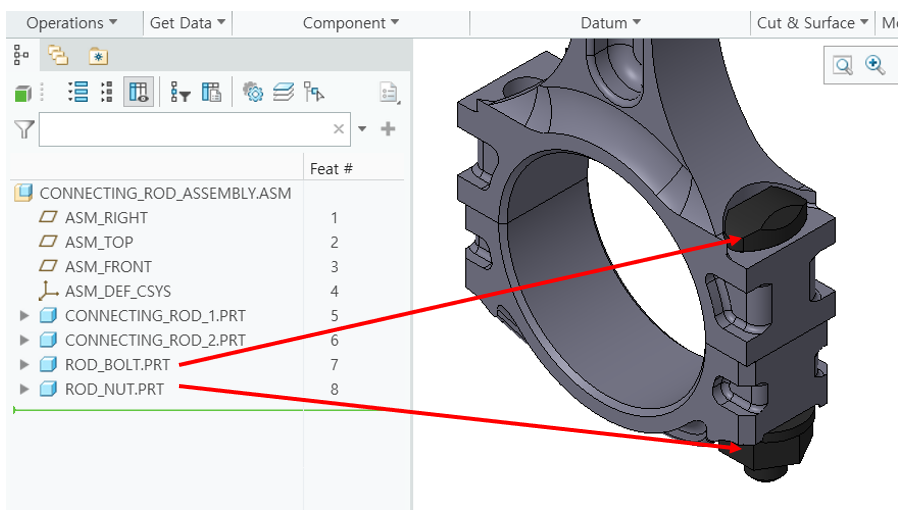The height and width of the screenshot is (519, 917).
Task: Open the greyed document options icon
Action: 389,92
